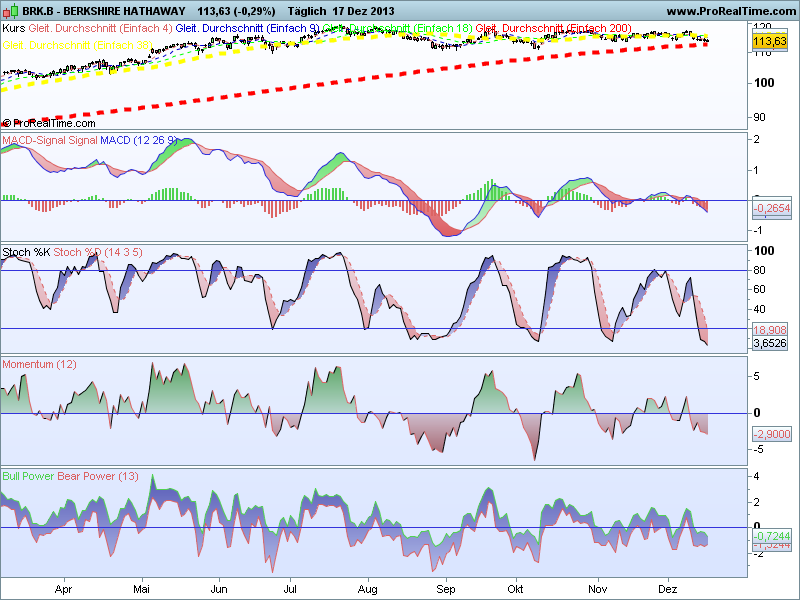Click the Stoch %D (14 3 5) legend
The width and height of the screenshot is (800, 600).
[x=97, y=252]
